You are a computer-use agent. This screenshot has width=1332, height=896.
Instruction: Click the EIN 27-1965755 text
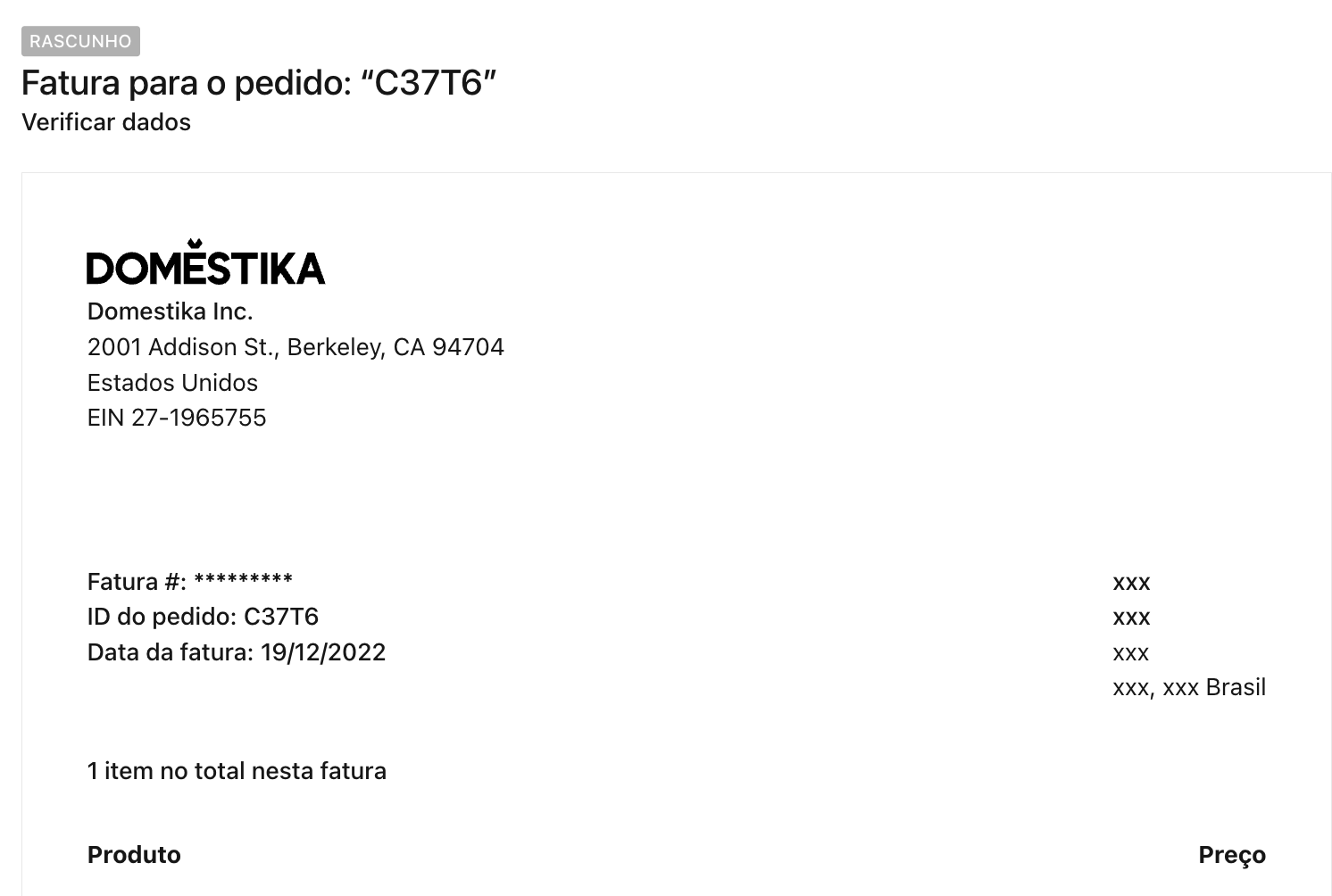point(177,418)
